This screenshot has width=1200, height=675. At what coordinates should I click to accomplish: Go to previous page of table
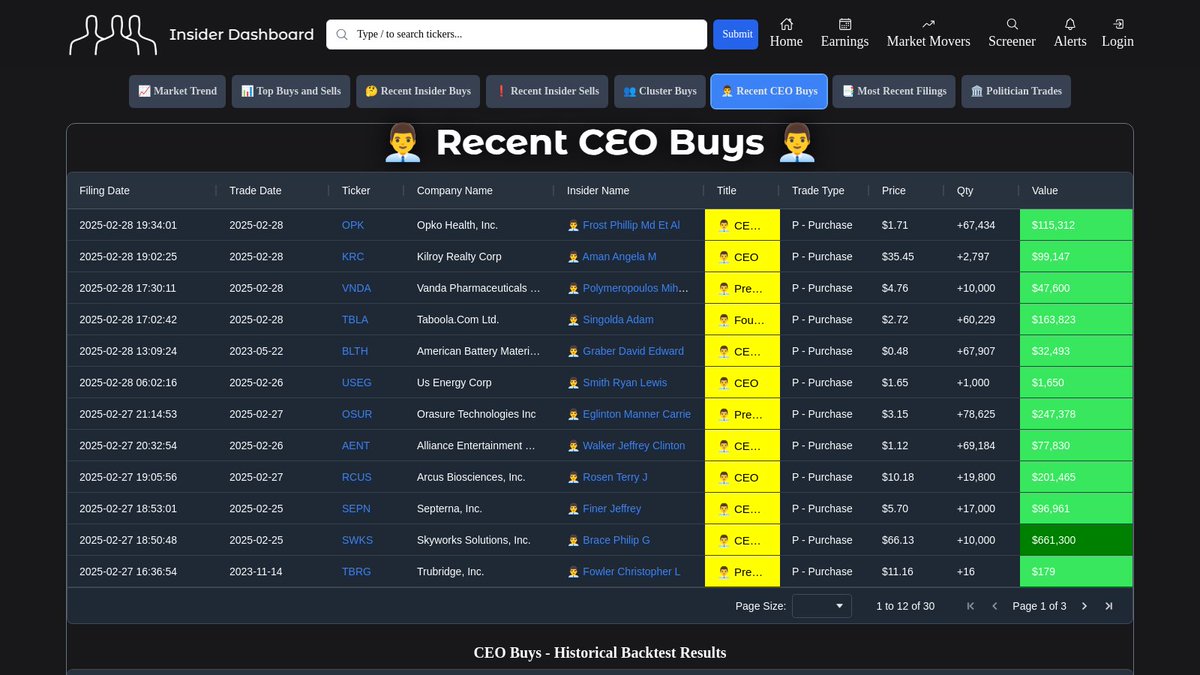pyautogui.click(x=995, y=606)
